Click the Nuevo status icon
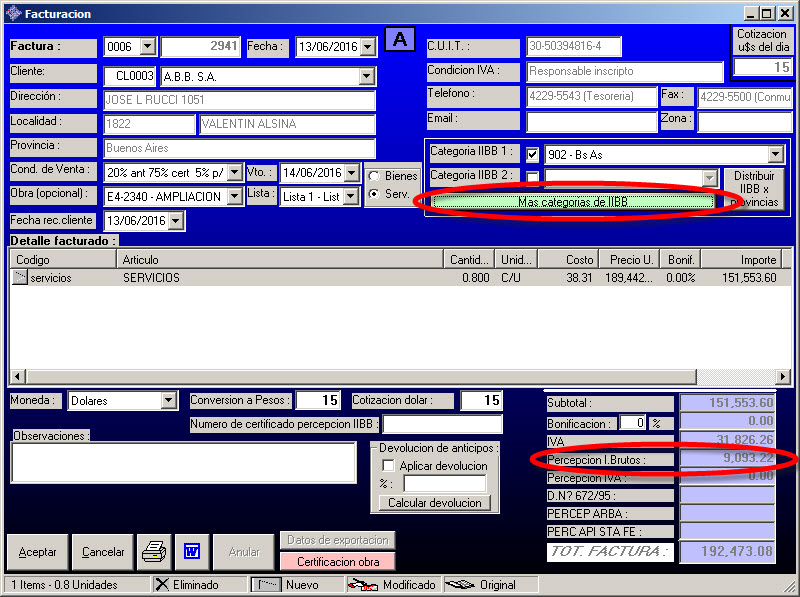The width and height of the screenshot is (800, 597). pyautogui.click(x=265, y=585)
